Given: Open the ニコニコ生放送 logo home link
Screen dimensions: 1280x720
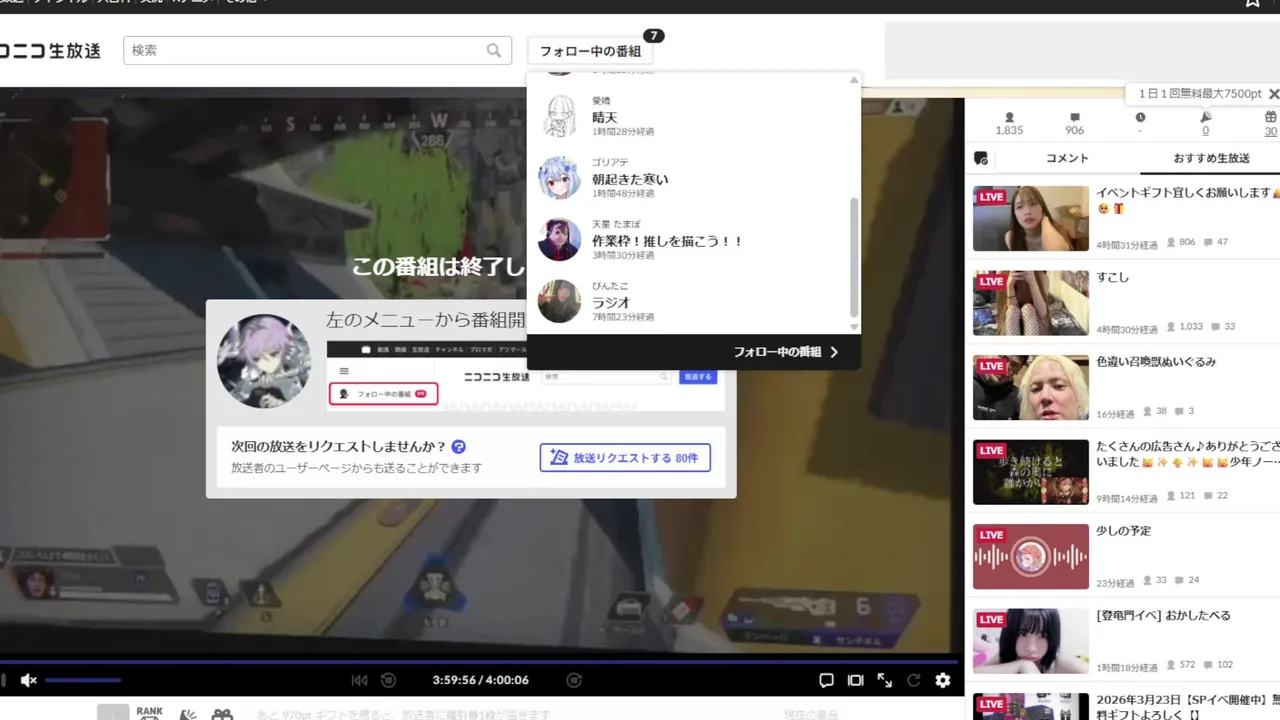Looking at the screenshot, I should [x=50, y=51].
